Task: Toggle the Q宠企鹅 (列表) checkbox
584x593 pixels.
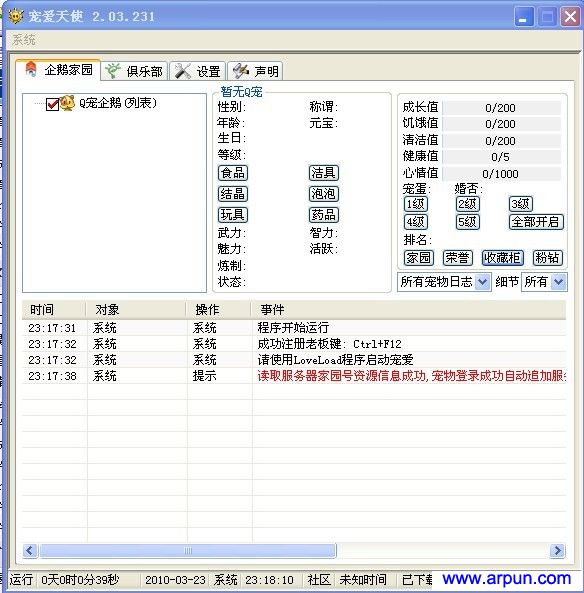Action: [x=52, y=104]
